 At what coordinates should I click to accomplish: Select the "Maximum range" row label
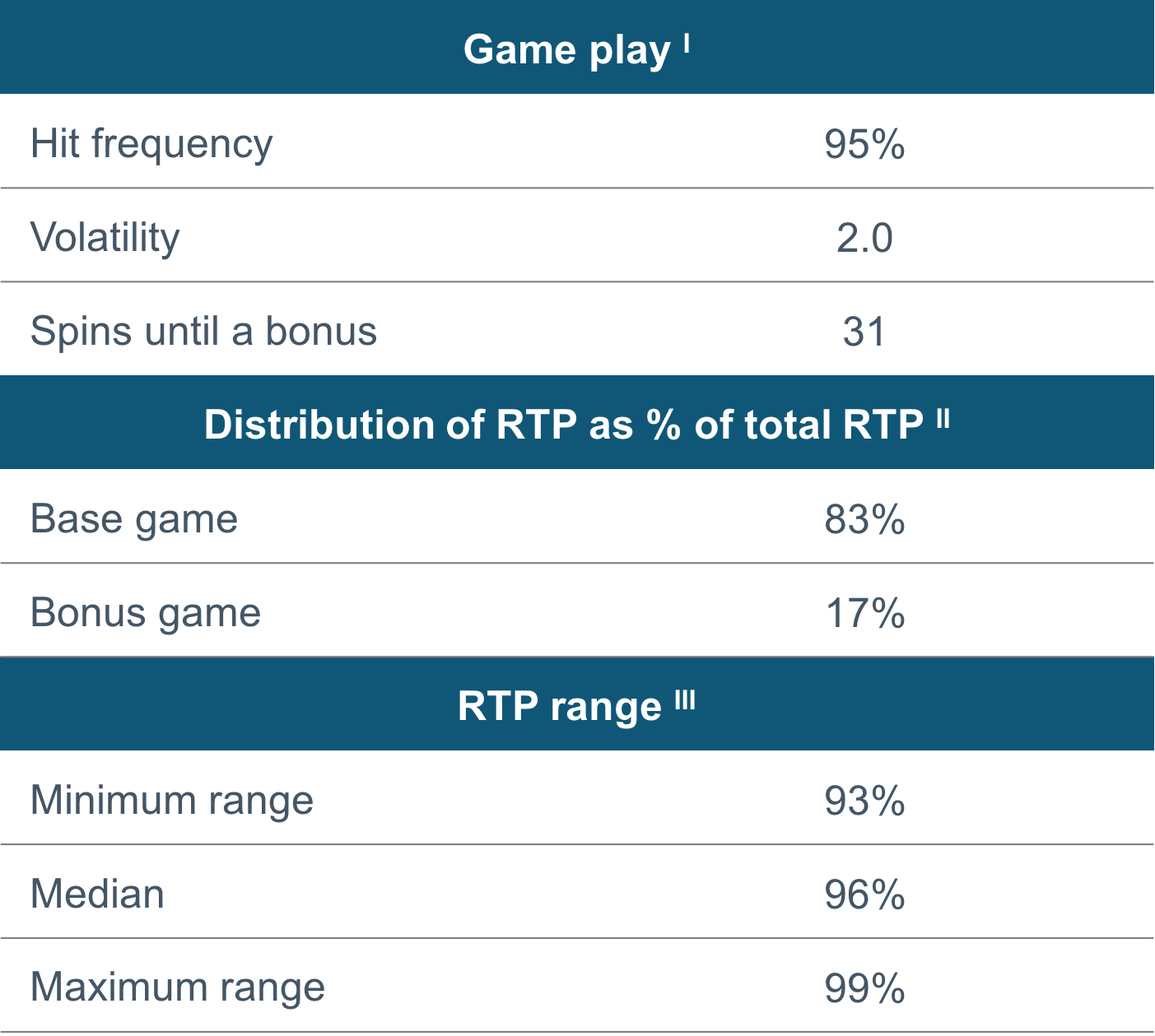178,988
